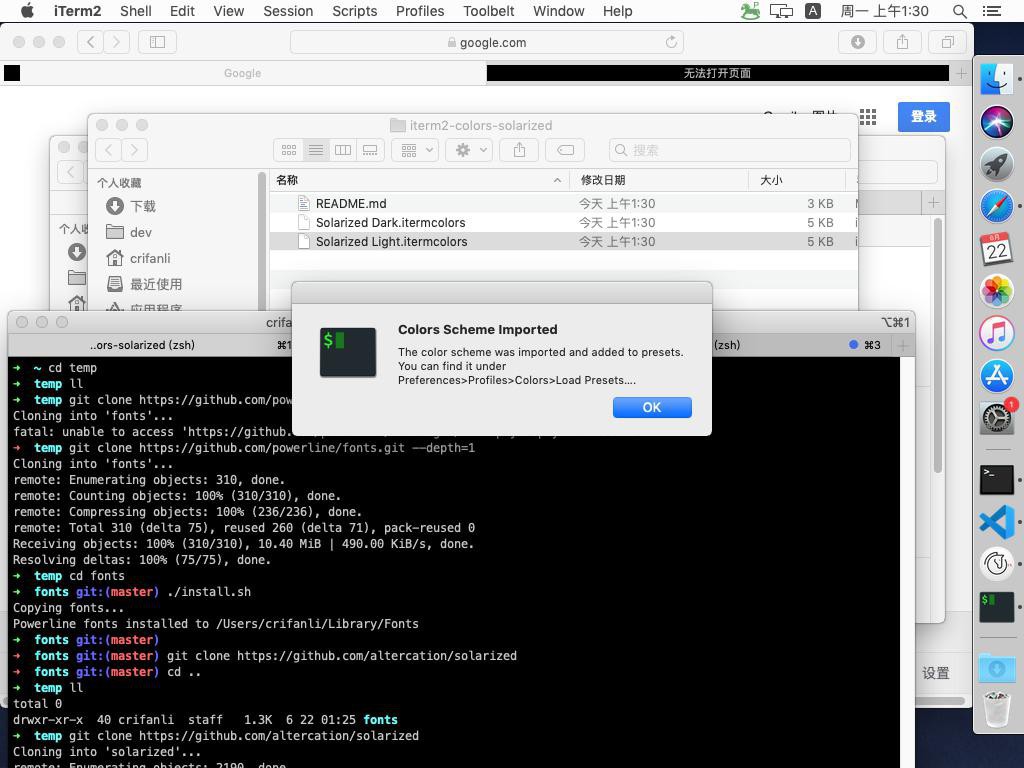1024x768 pixels.
Task: Click the display mirroring menu bar icon
Action: (x=781, y=11)
